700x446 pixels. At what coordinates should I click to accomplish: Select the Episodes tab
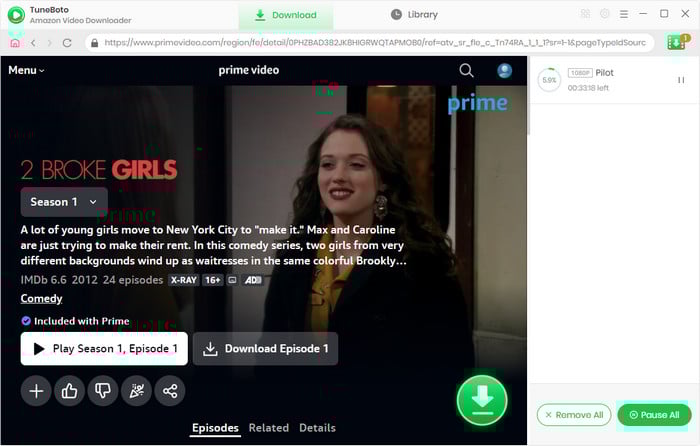point(215,428)
